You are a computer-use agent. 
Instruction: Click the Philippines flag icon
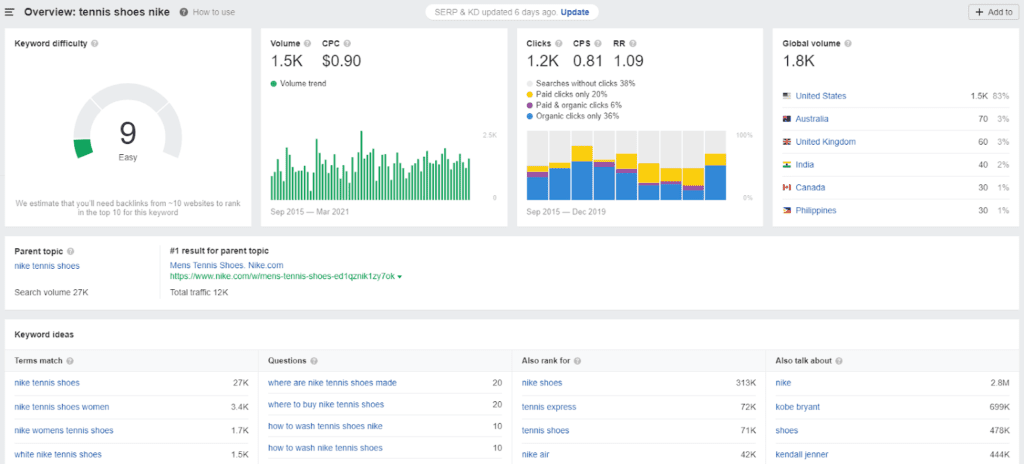[787, 210]
